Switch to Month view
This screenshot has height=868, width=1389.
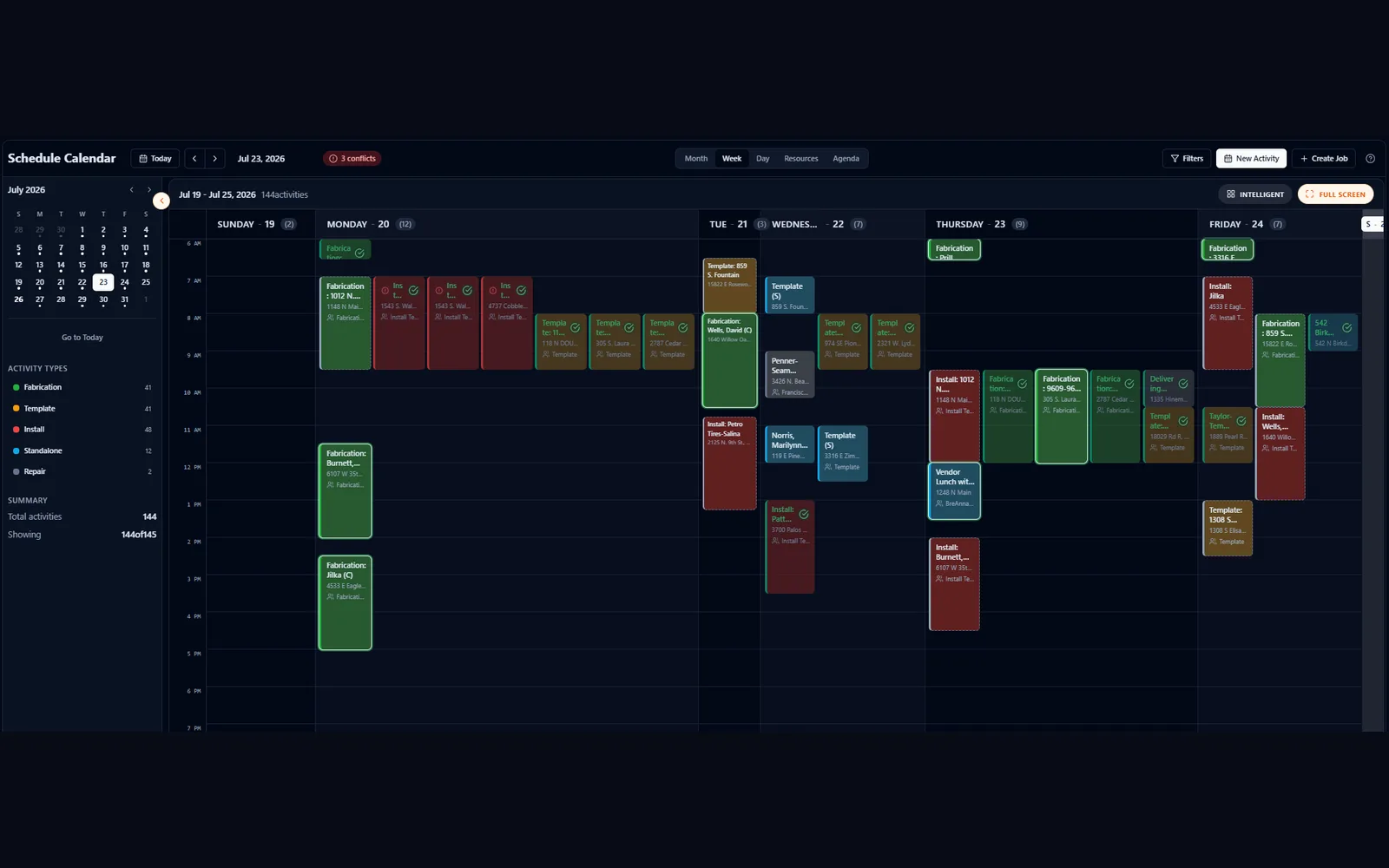695,159
